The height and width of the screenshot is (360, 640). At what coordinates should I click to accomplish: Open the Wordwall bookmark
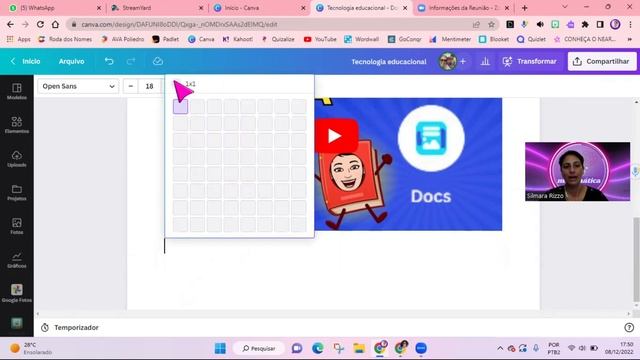pyautogui.click(x=361, y=39)
